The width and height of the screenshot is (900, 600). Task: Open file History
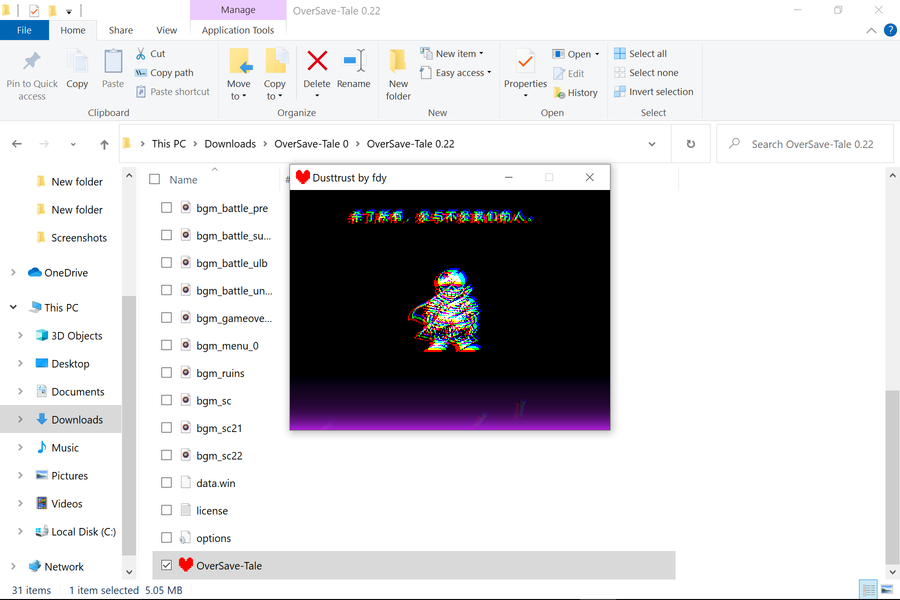[576, 92]
